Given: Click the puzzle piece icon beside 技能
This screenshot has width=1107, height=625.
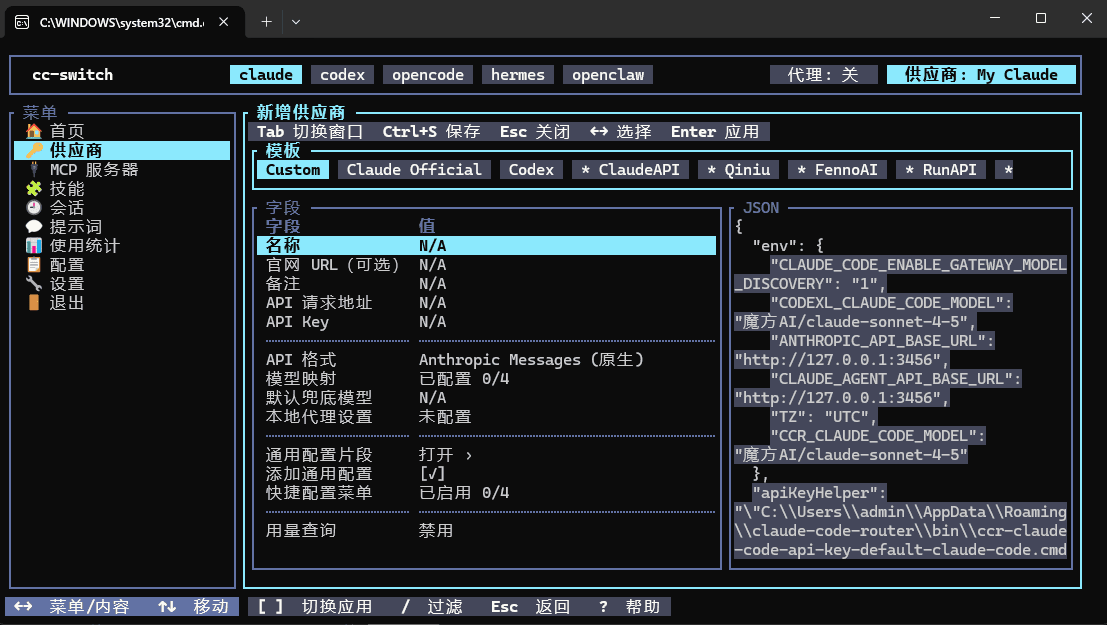Looking at the screenshot, I should tap(34, 189).
